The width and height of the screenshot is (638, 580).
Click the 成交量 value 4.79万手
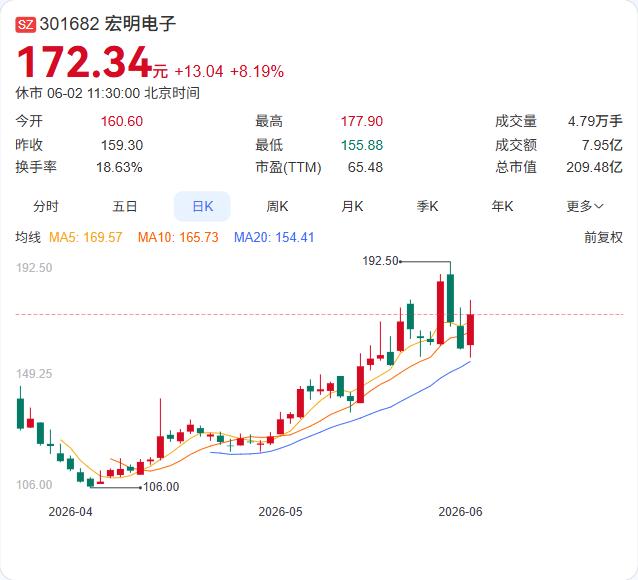click(595, 121)
